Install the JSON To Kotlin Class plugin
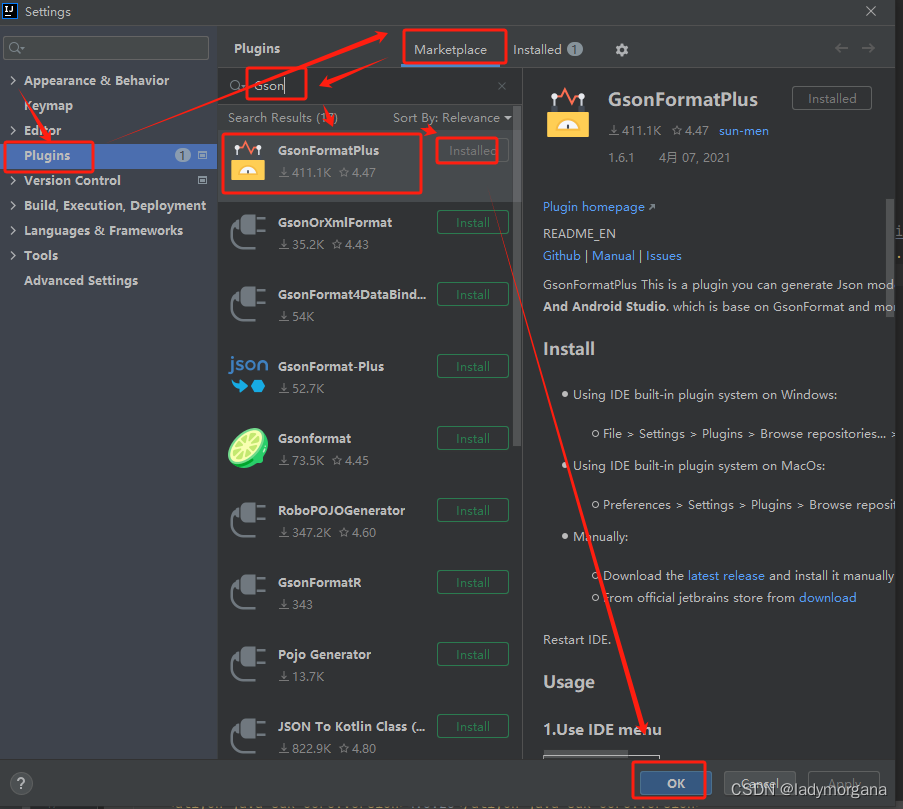 [473, 726]
